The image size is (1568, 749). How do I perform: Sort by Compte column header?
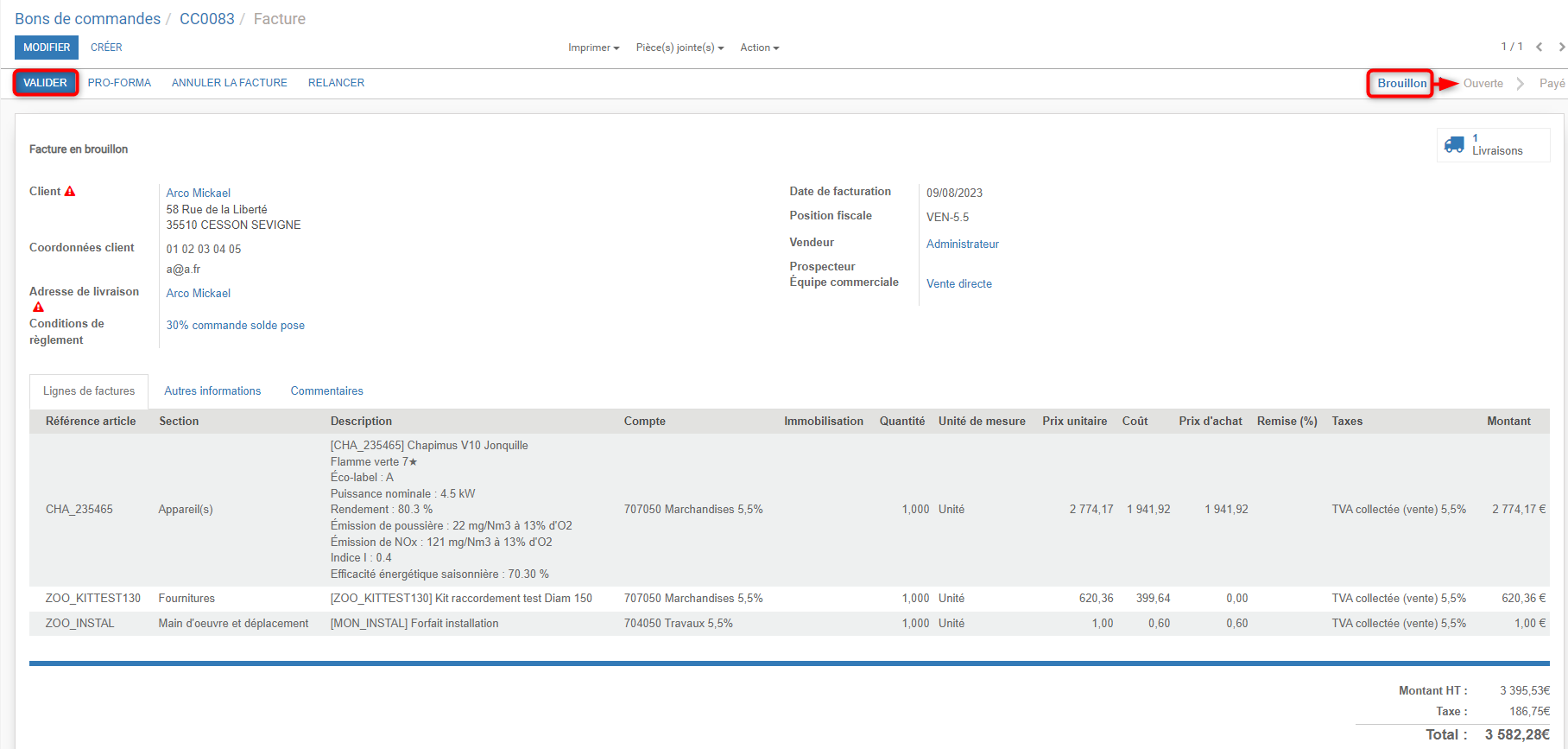(x=645, y=422)
